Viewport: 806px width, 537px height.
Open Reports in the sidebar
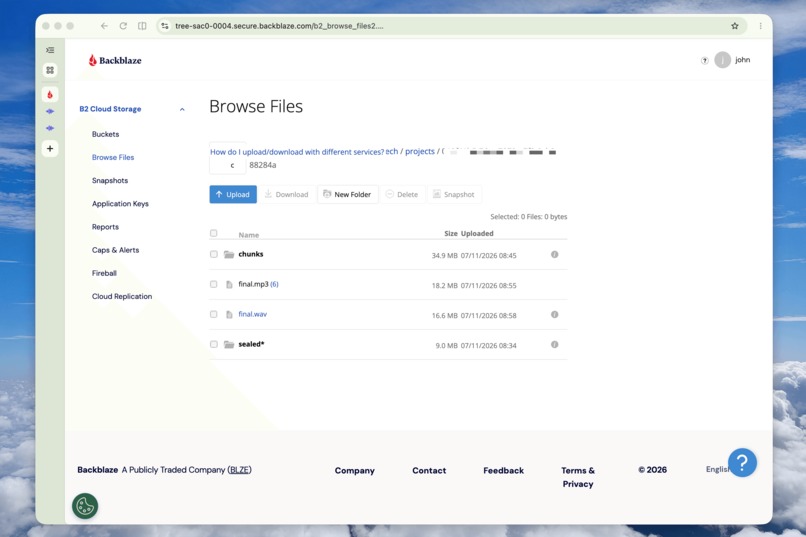105,227
